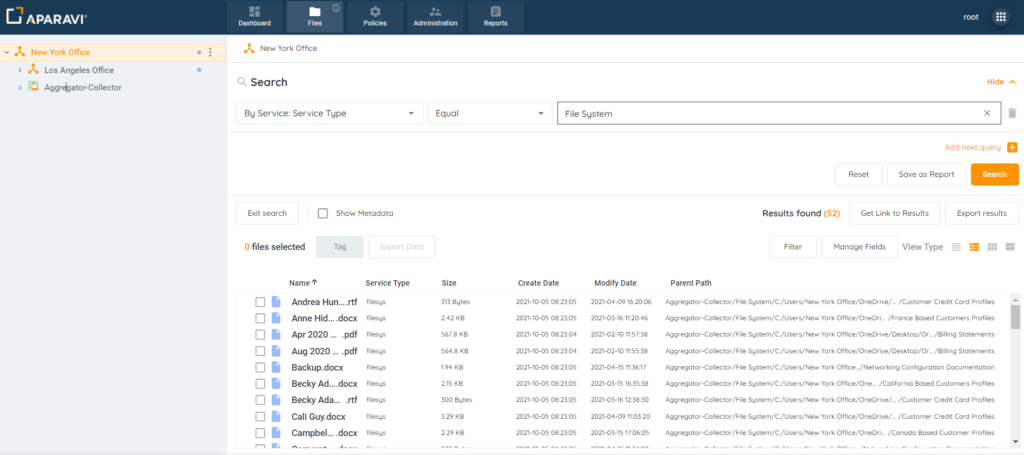The width and height of the screenshot is (1024, 455).
Task: Open the By Service: Service Type dropdown
Action: click(x=329, y=114)
